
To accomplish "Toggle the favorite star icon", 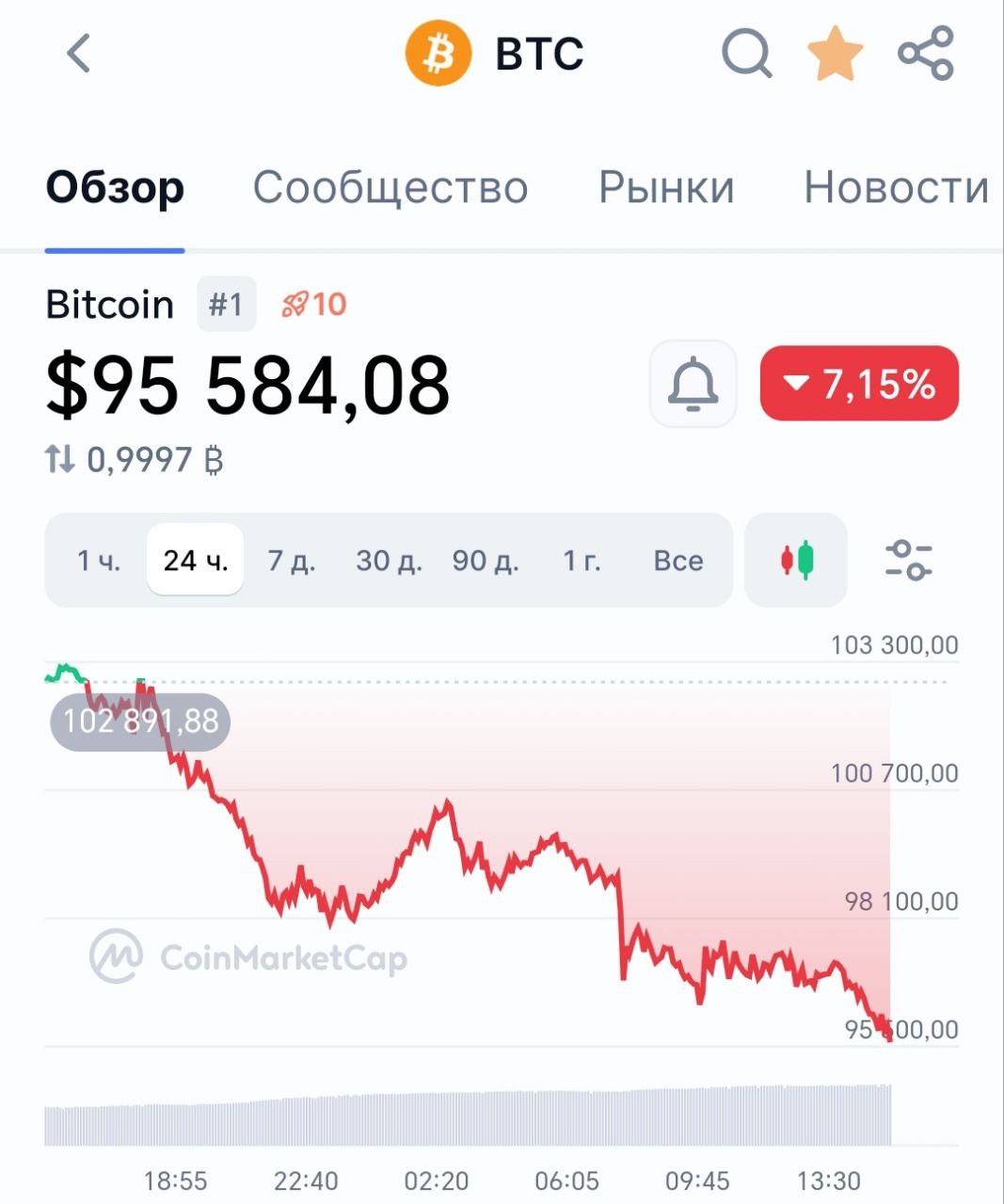I will tap(836, 53).
